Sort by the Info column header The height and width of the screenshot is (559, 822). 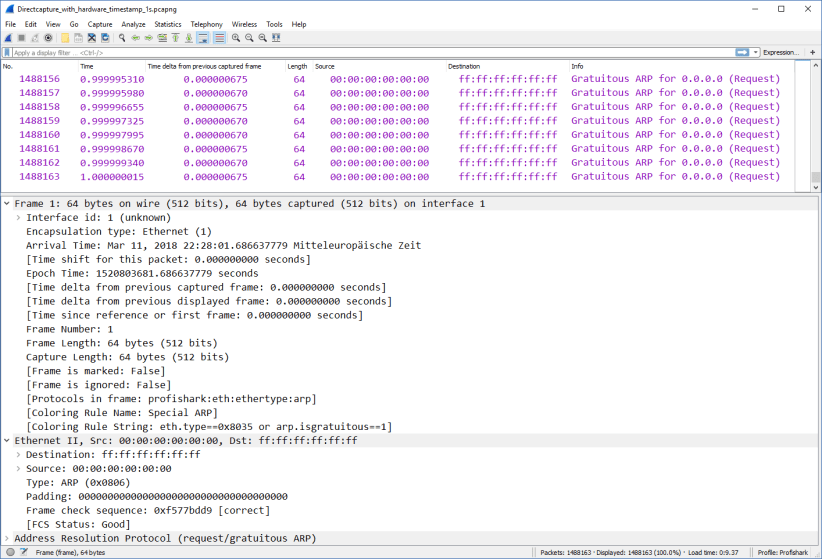point(682,66)
